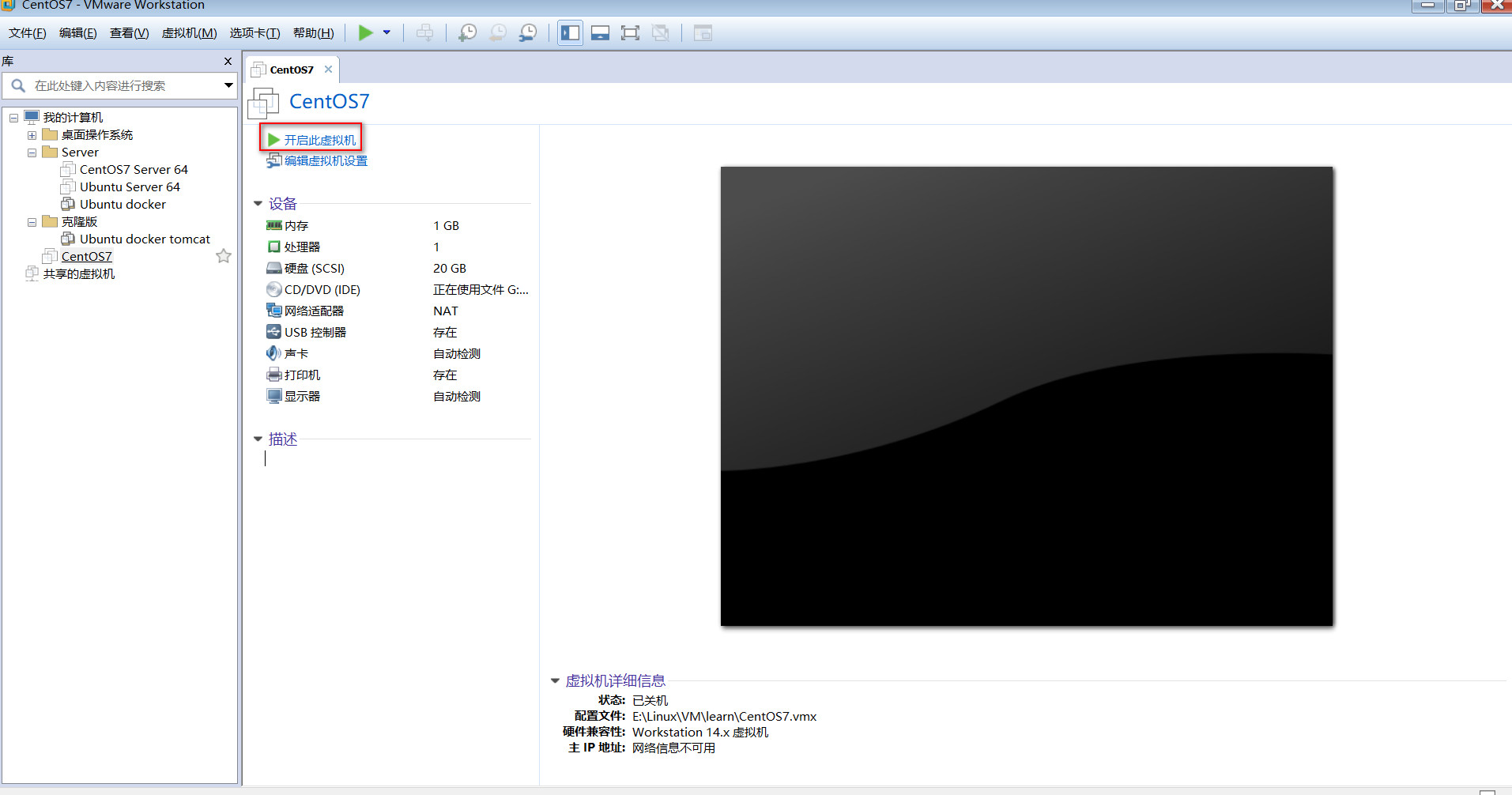Click the CD/DVD (IDE) disc icon
Screen dimensions: 1512x795
(x=274, y=289)
